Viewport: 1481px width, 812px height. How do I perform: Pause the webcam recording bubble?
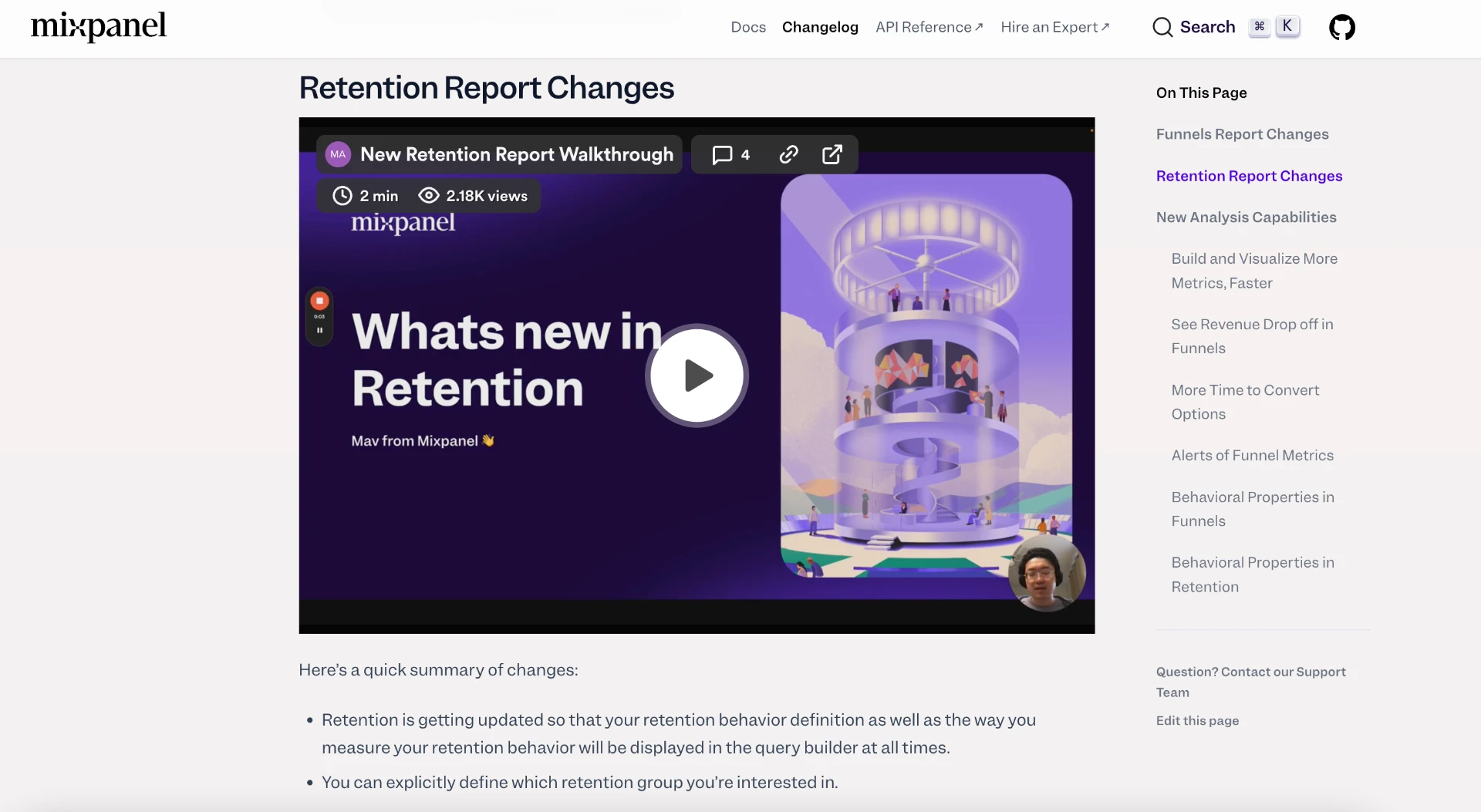pyautogui.click(x=319, y=329)
